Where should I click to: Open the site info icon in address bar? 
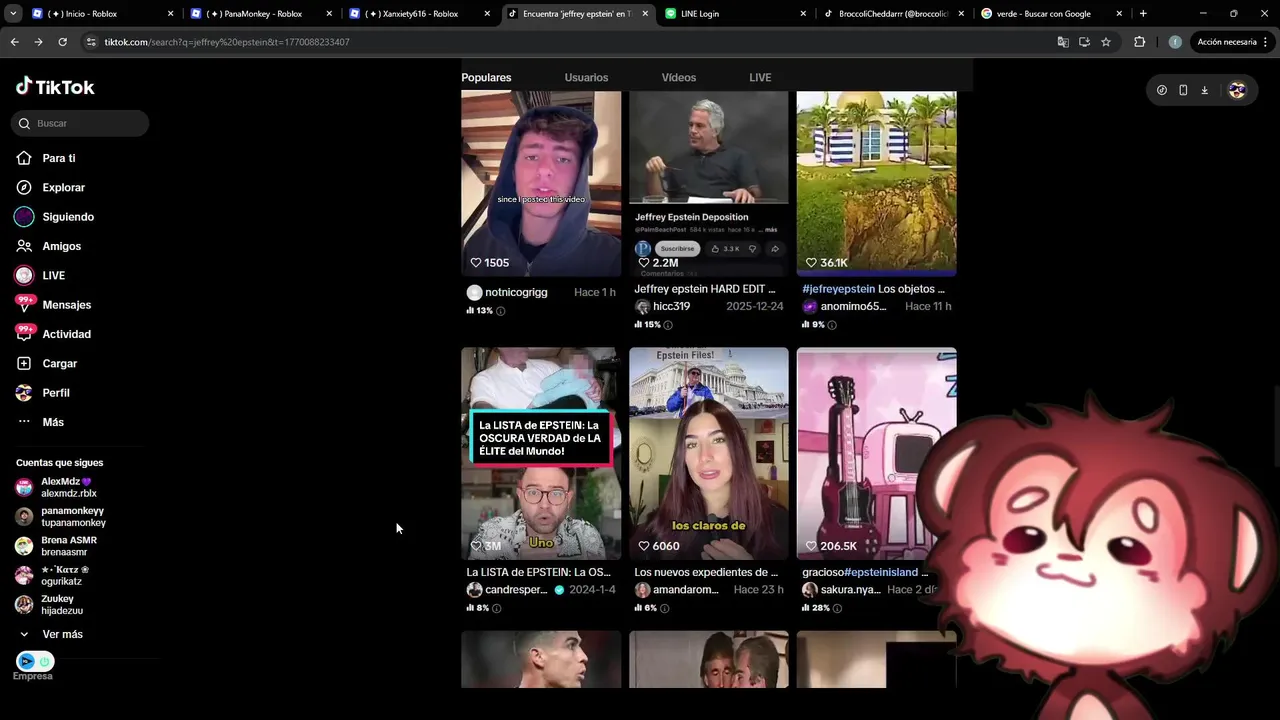coord(91,42)
